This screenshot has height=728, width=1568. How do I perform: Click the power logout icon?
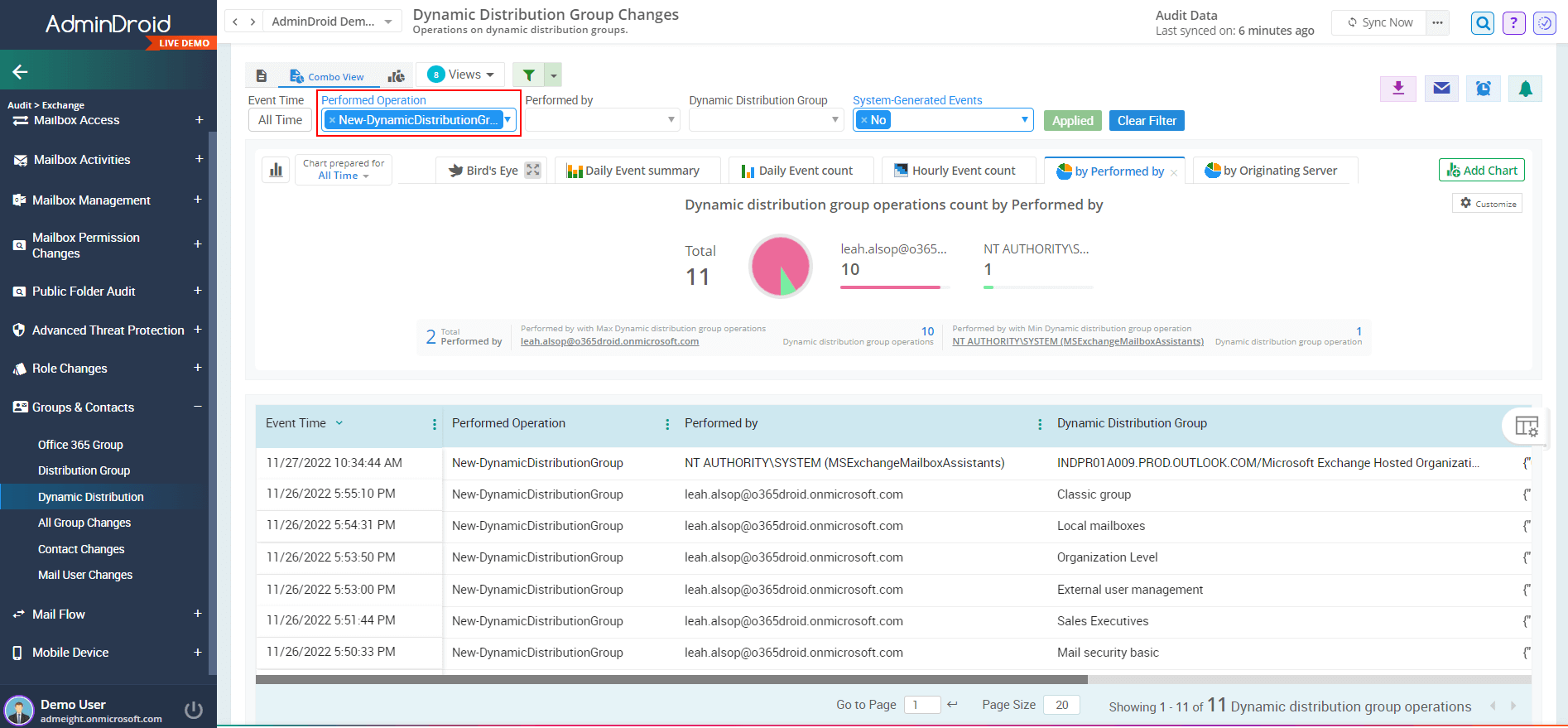pyautogui.click(x=194, y=710)
